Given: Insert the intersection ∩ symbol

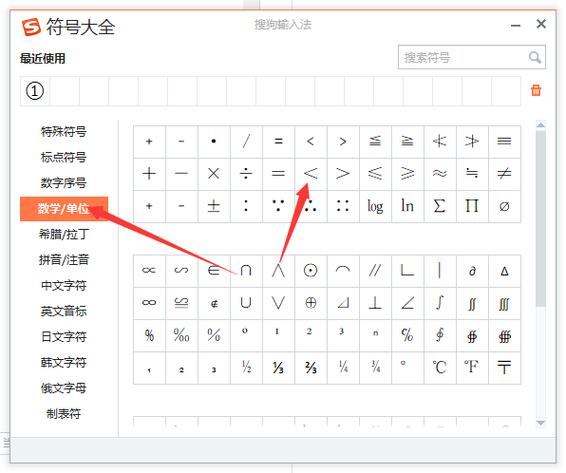Looking at the screenshot, I should click(x=246, y=271).
